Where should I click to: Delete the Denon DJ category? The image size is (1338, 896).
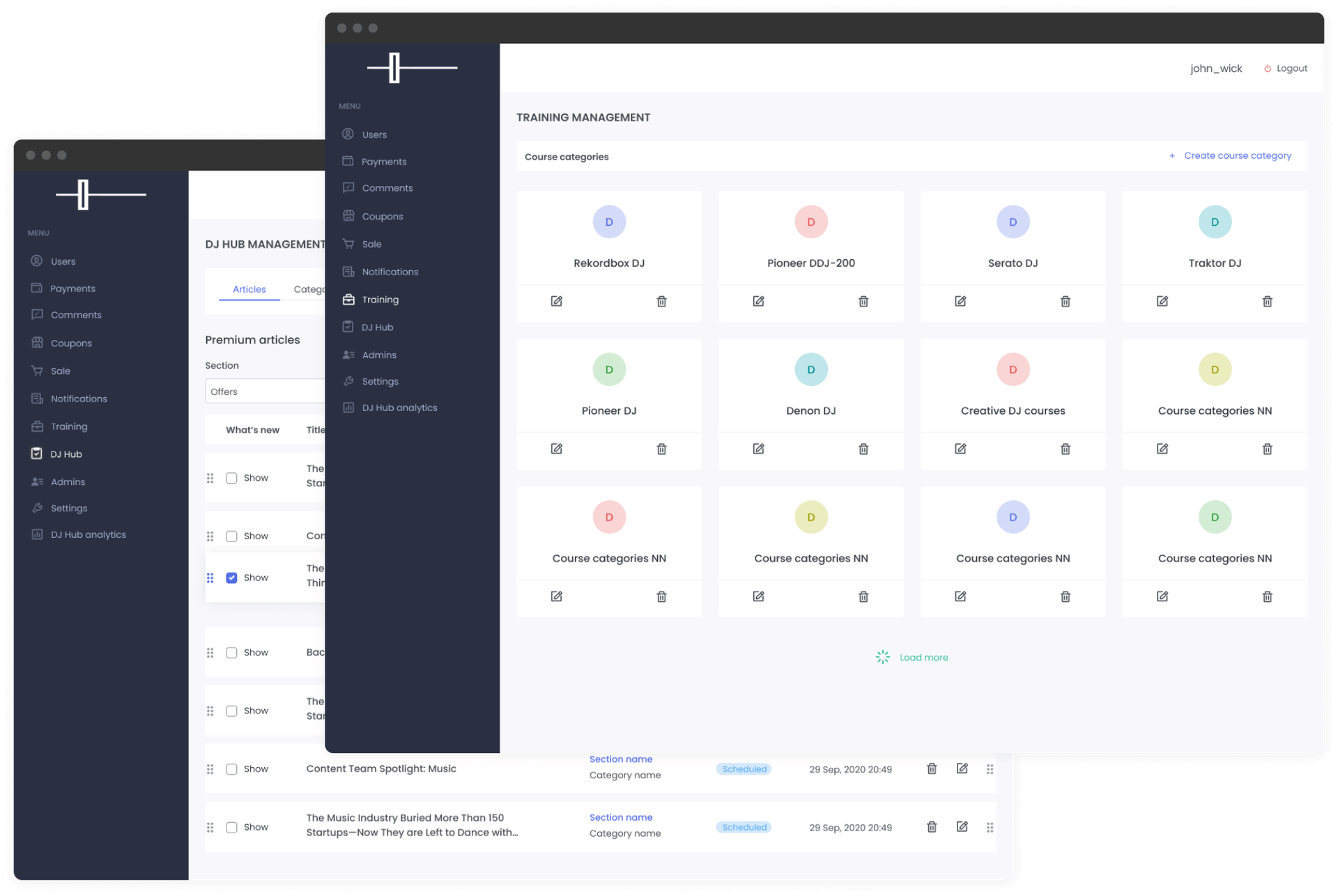(x=863, y=449)
